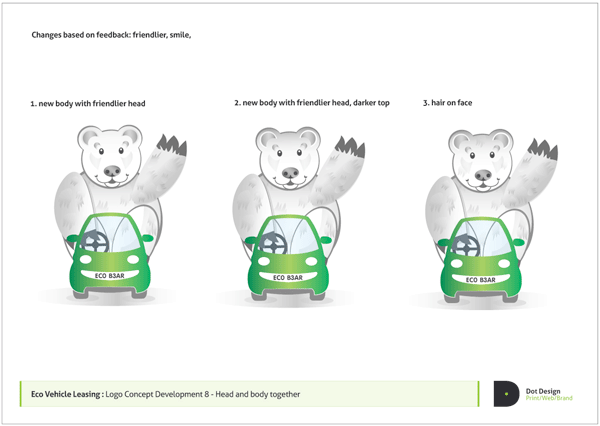Click the first bear's waving paw
The image size is (600, 426).
point(171,145)
